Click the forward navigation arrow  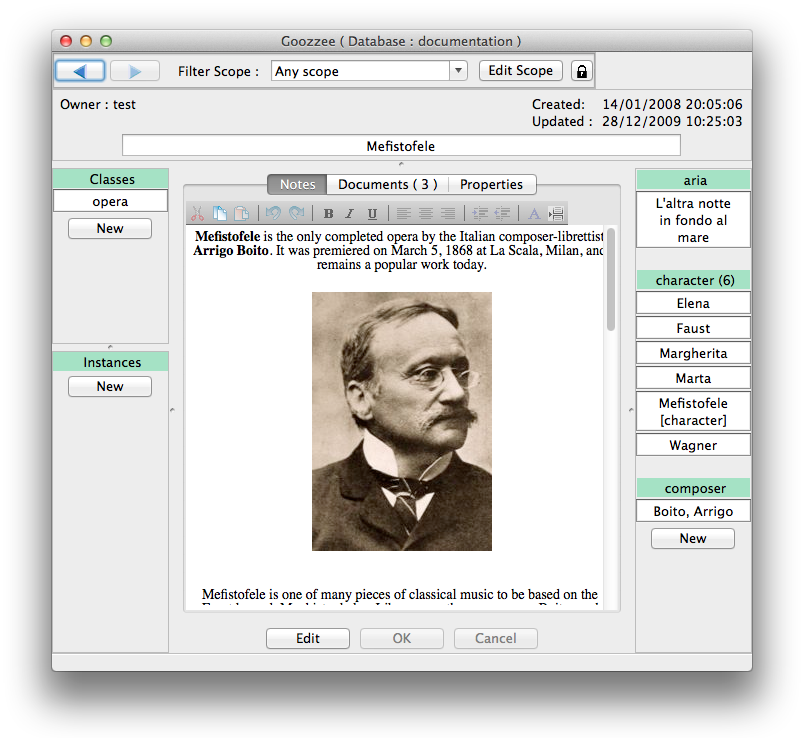134,71
